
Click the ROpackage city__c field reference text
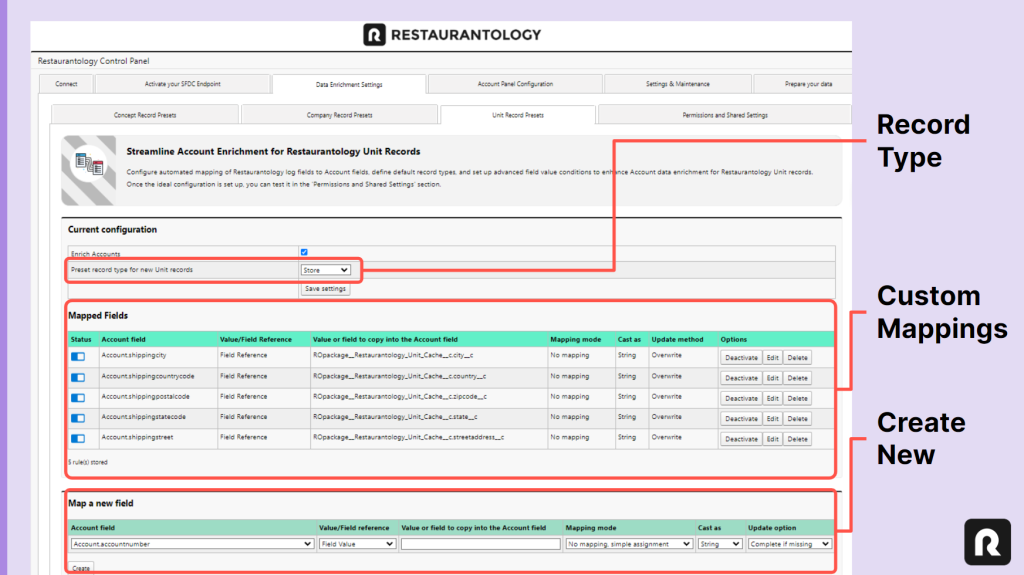pyautogui.click(x=393, y=355)
